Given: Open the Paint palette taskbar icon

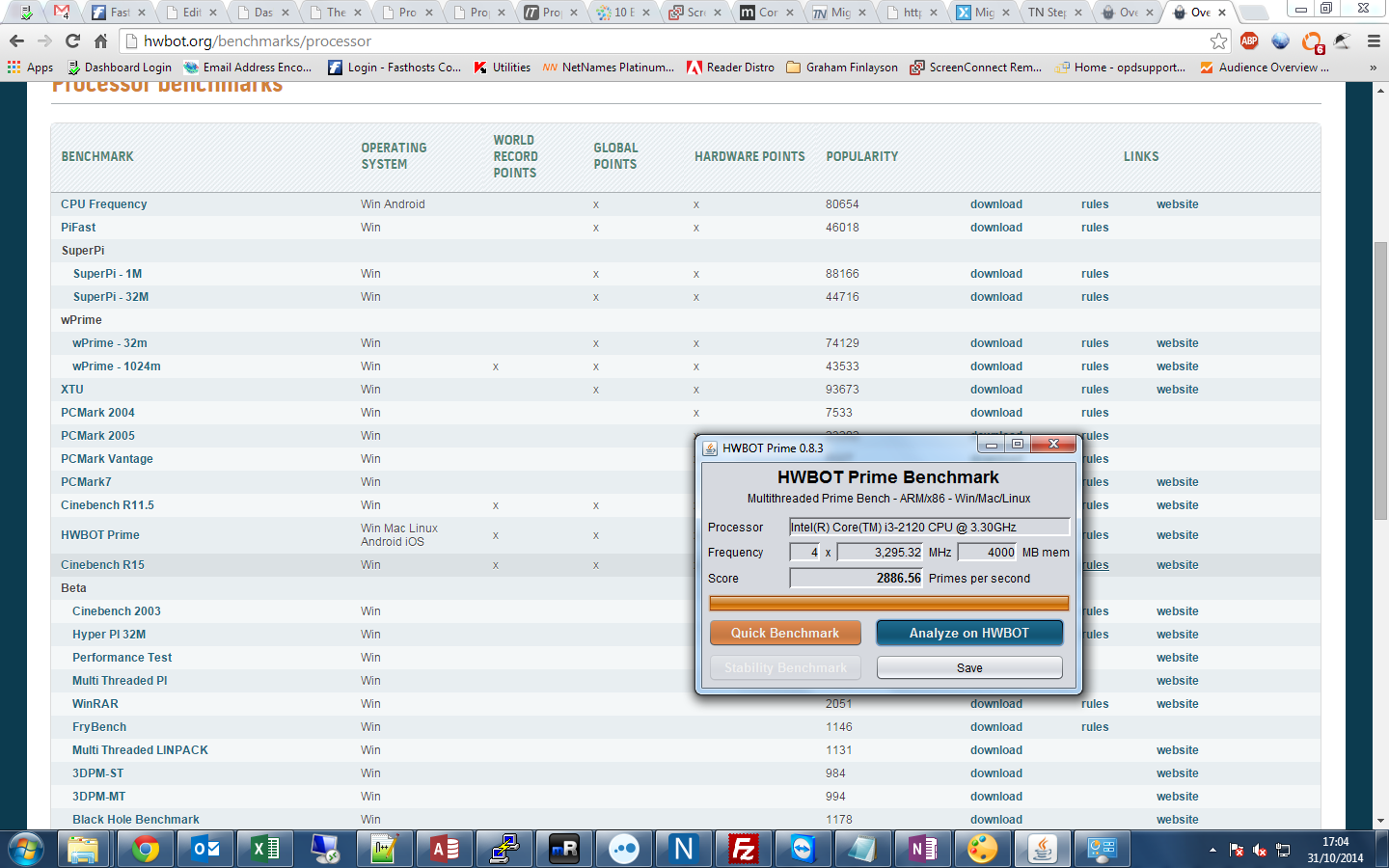Looking at the screenshot, I should click(x=983, y=849).
